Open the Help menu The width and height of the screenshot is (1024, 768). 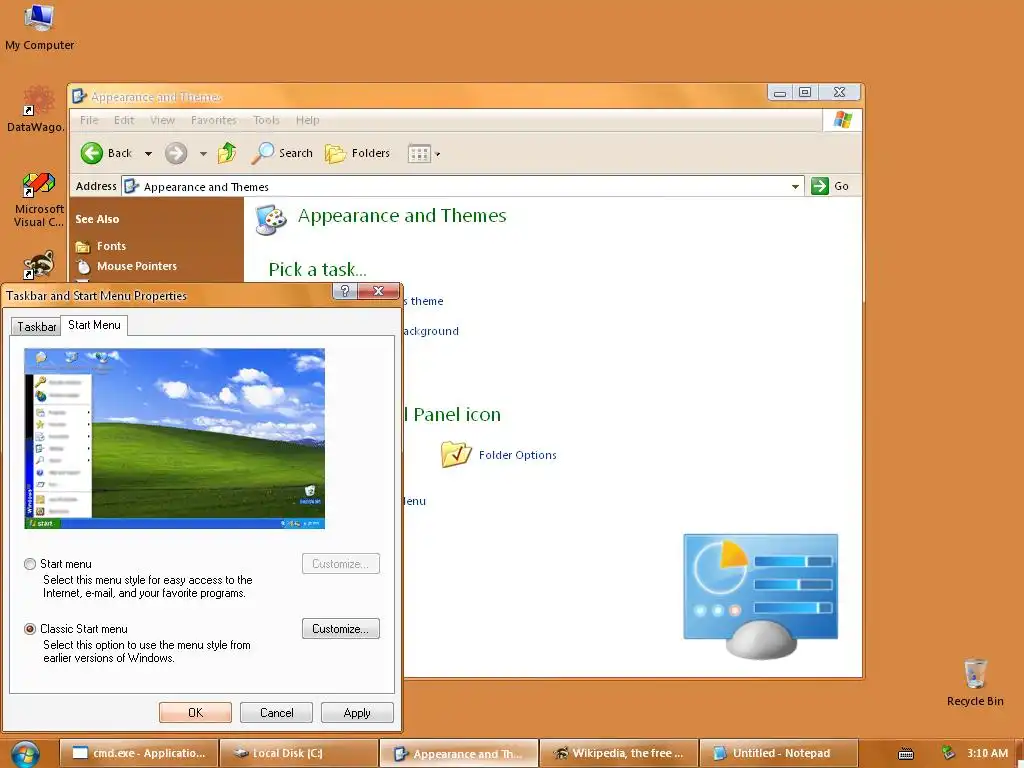(x=308, y=120)
